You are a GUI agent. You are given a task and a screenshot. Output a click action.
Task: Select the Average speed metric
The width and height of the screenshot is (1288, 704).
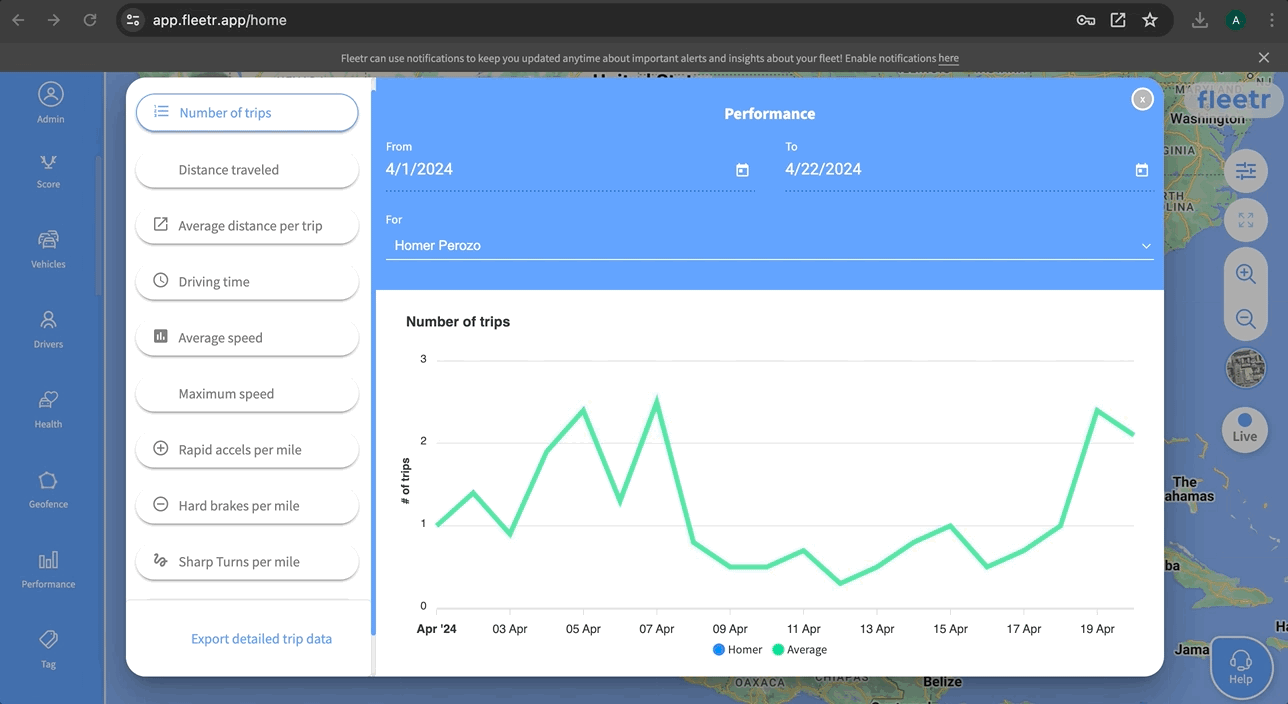(x=247, y=338)
